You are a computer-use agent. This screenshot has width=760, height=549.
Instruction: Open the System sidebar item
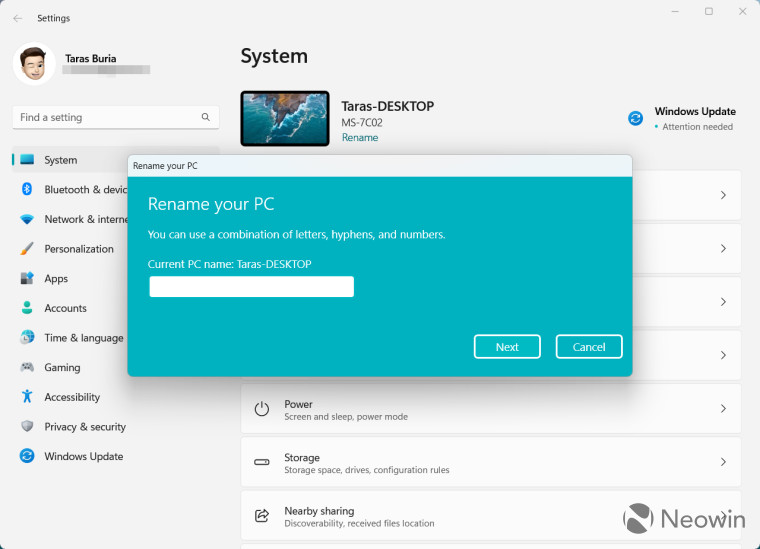coord(70,159)
